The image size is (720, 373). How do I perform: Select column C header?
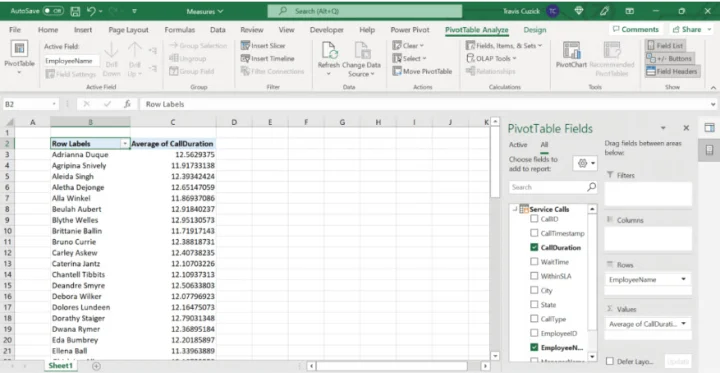173,122
